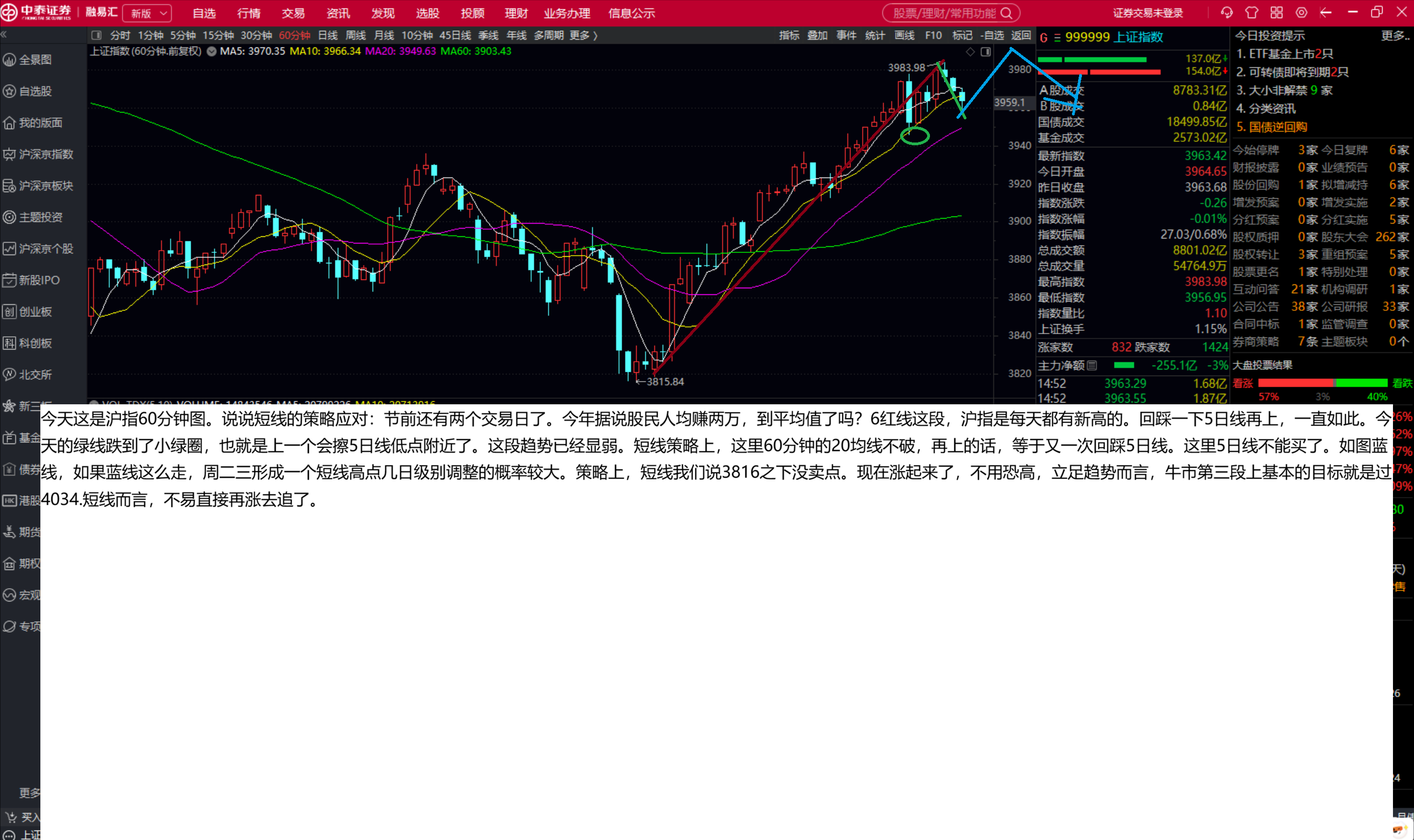Open the 新版 version dropdown

(x=147, y=13)
